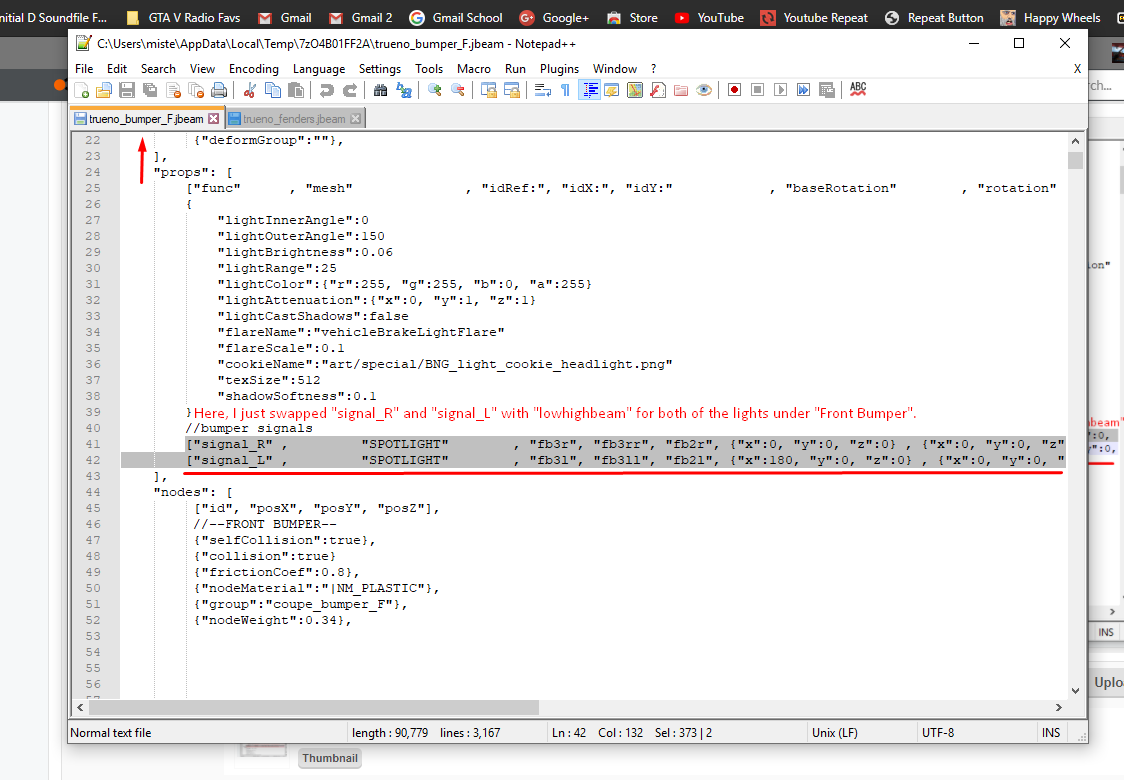
Task: Open the Tools menu
Action: coord(429,69)
